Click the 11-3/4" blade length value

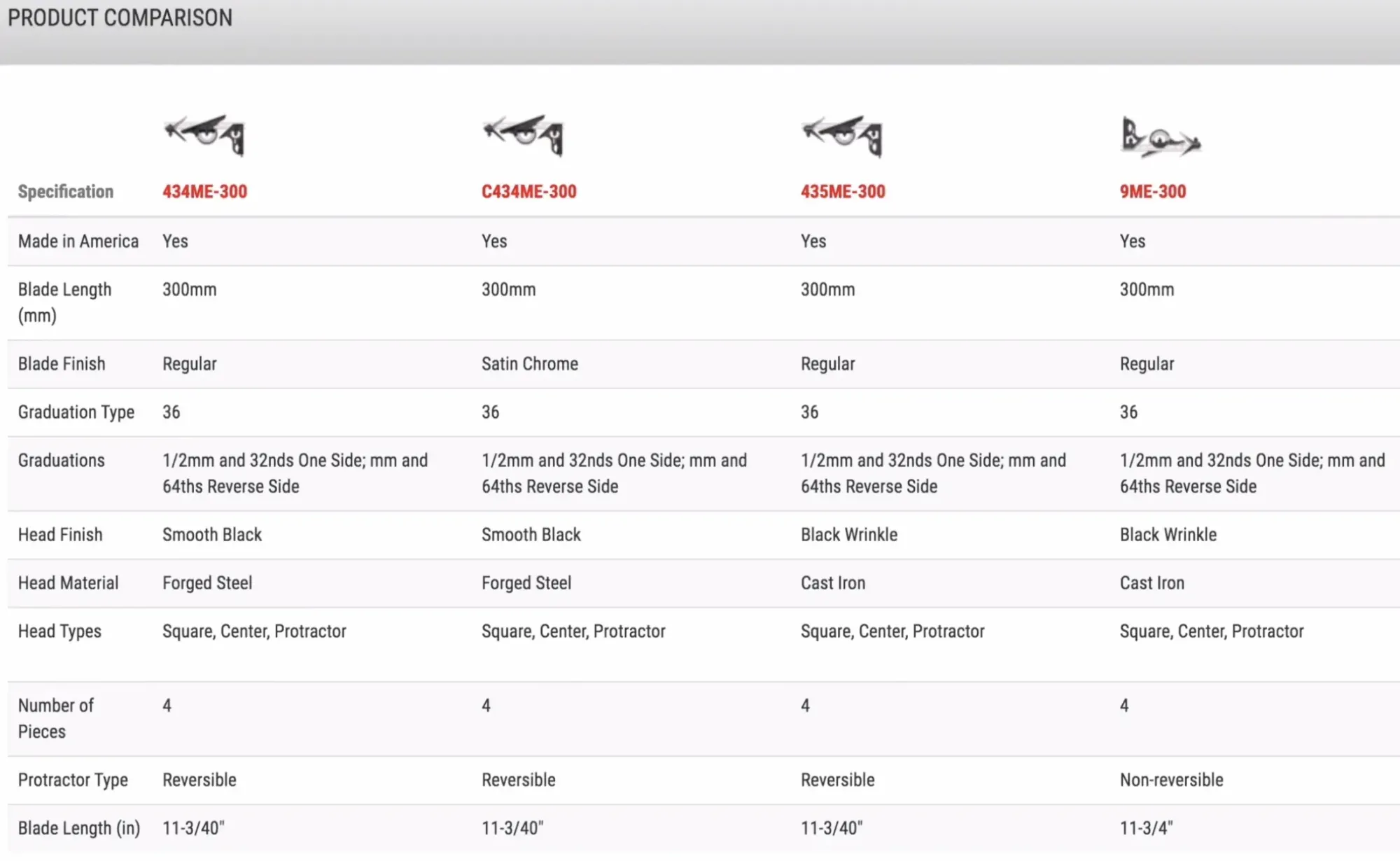point(1146,828)
